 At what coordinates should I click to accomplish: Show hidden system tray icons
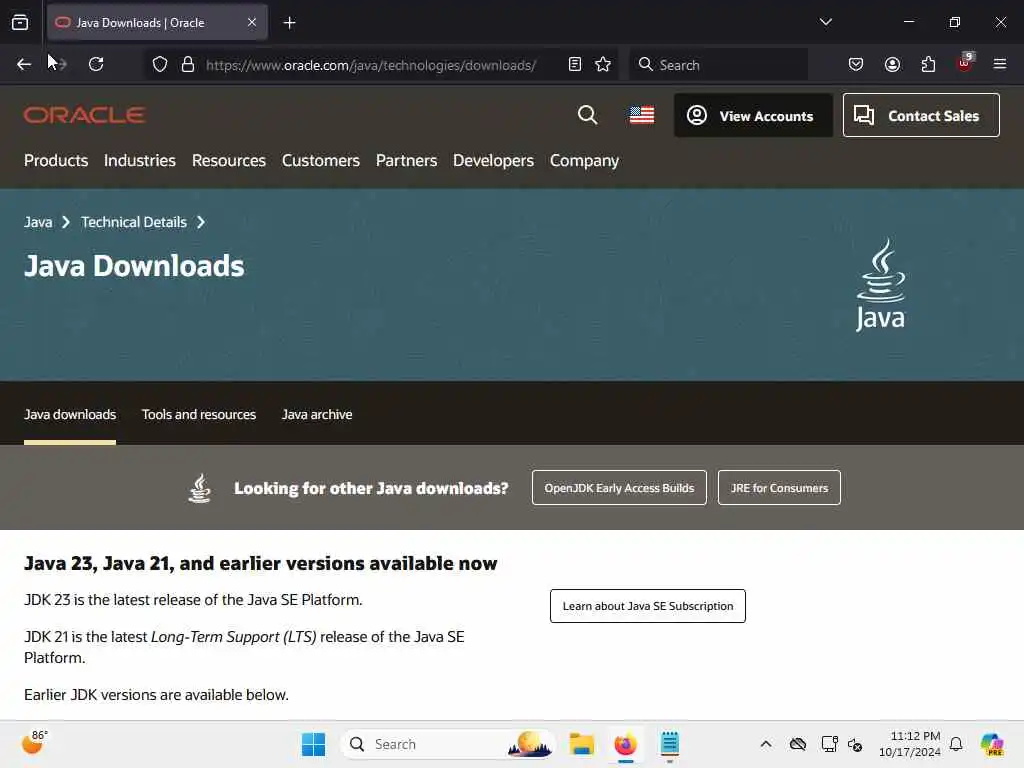coord(766,744)
